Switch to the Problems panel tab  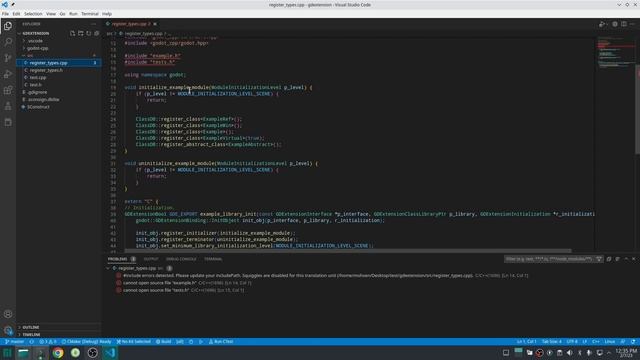tap(118, 259)
